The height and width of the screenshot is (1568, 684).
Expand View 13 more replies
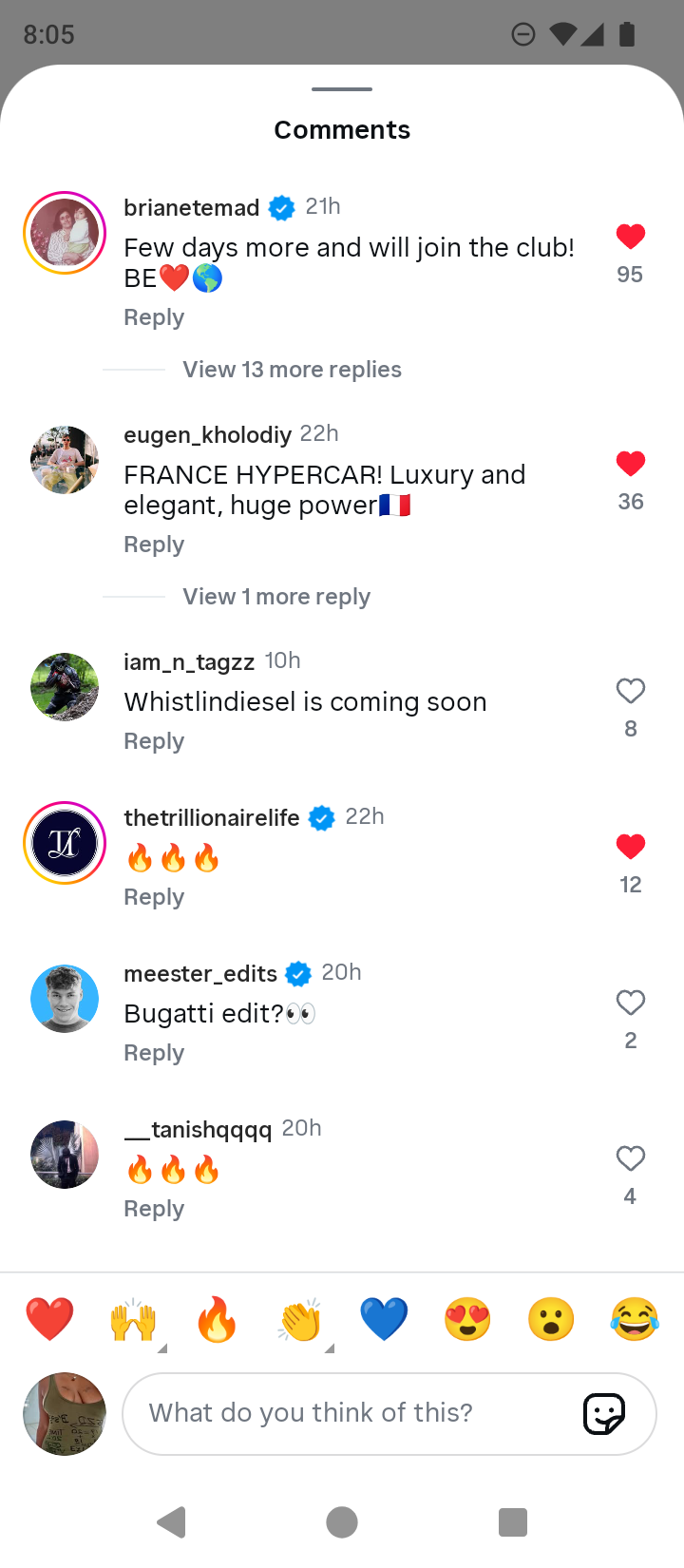pos(292,370)
